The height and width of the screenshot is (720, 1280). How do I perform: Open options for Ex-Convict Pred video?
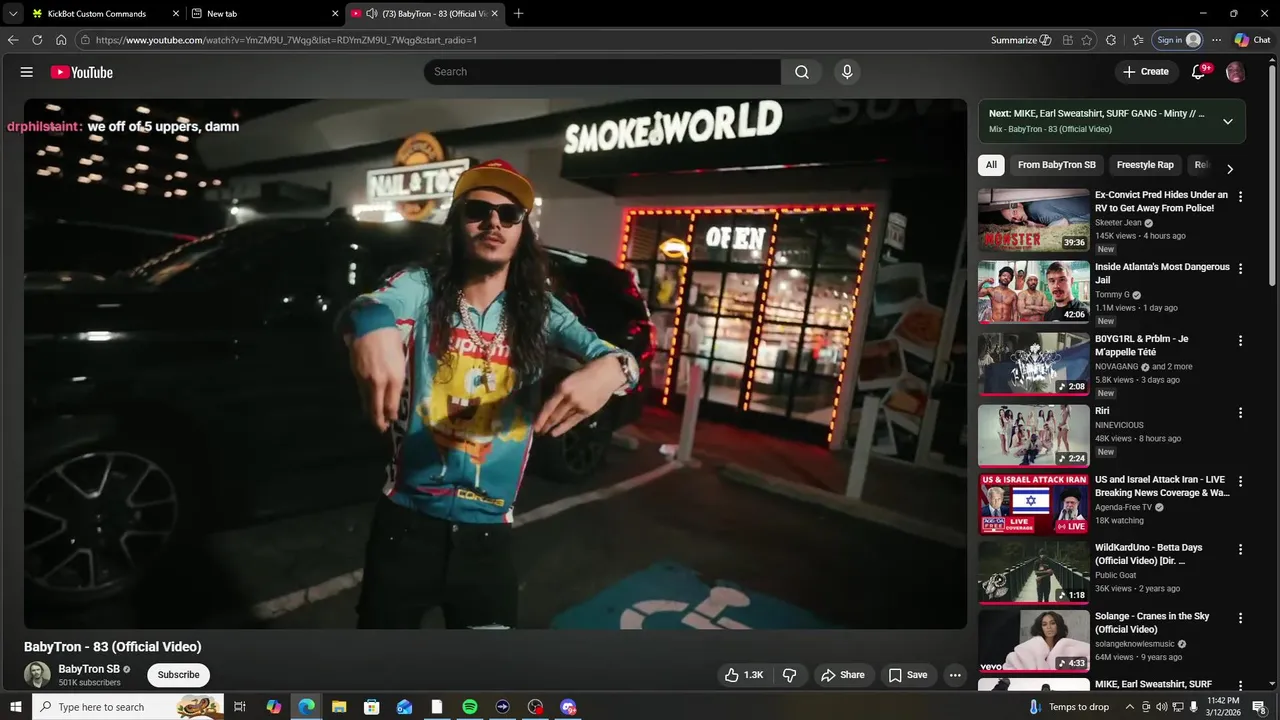coord(1241,197)
